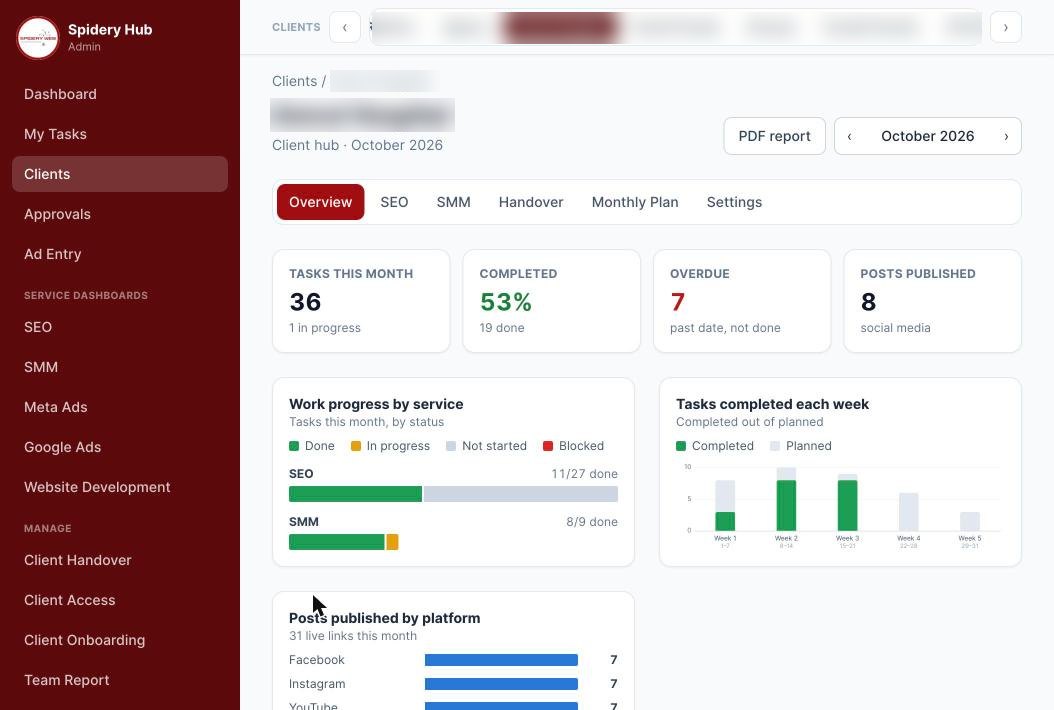Open the SEO service dashboard in sidebar

(x=120, y=327)
